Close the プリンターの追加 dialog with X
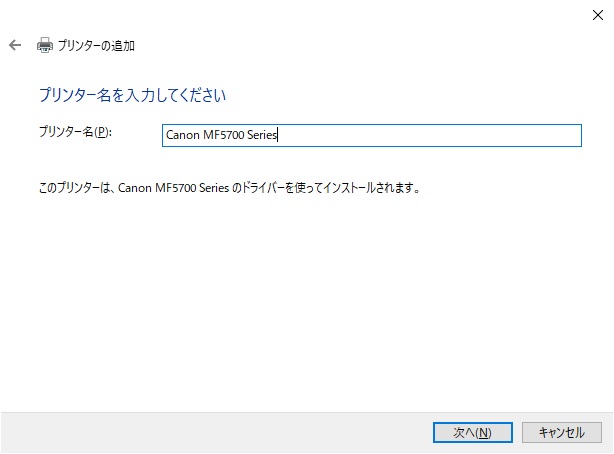 point(598,15)
